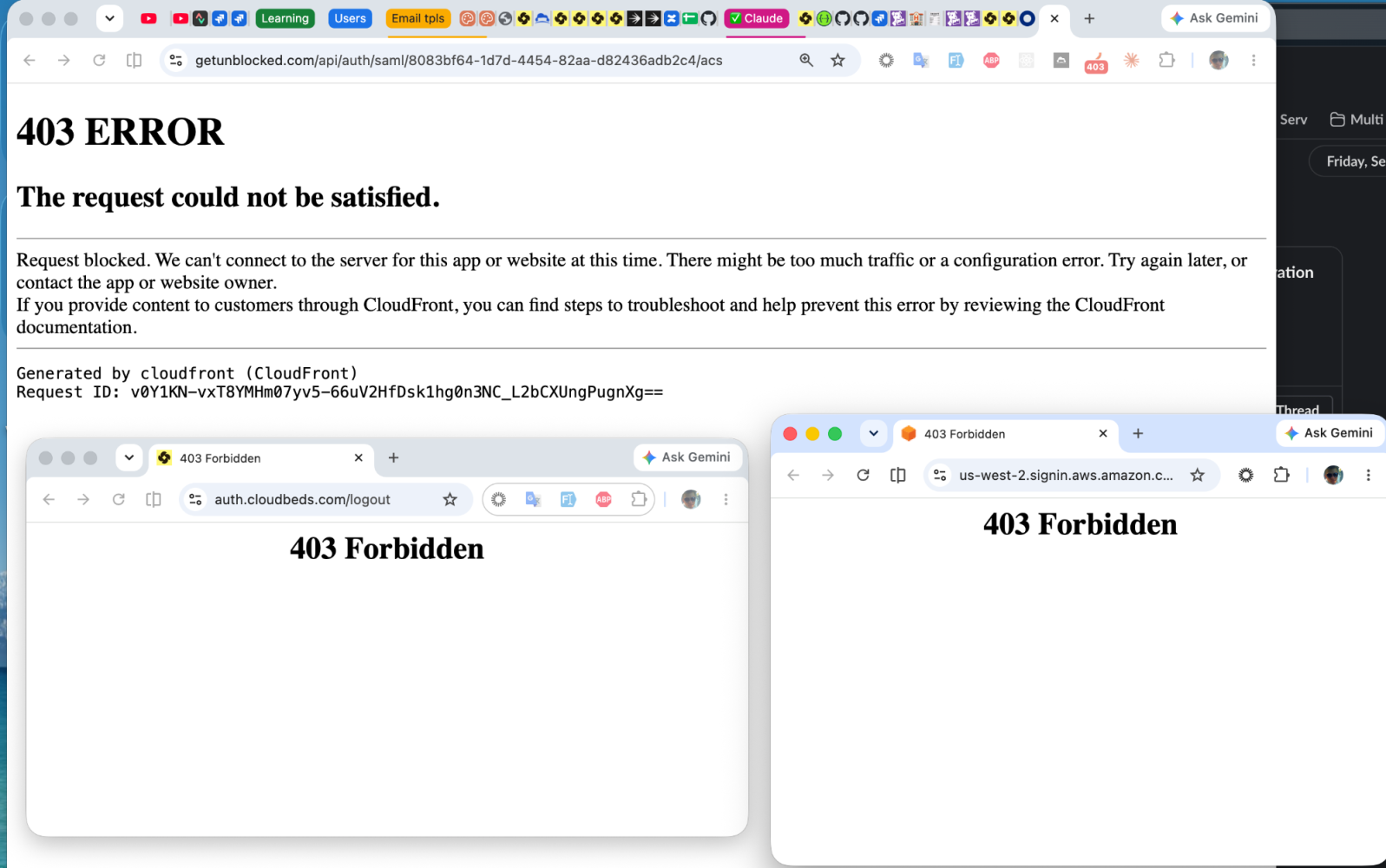The image size is (1386, 868).
Task: Open tab search dropdown in AWS signin window
Action: click(x=874, y=433)
